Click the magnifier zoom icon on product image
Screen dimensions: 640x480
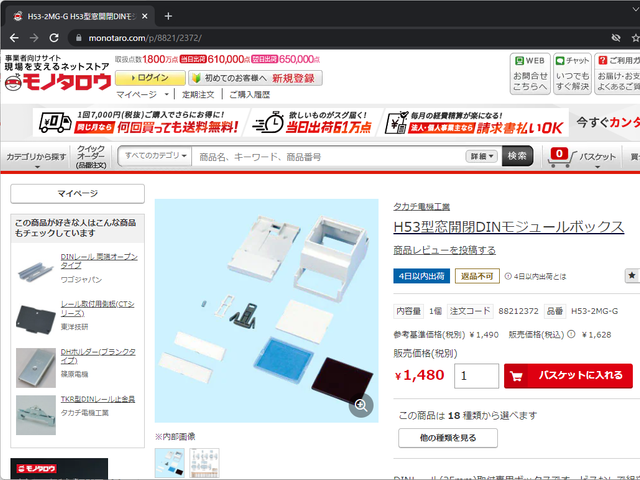click(361, 405)
